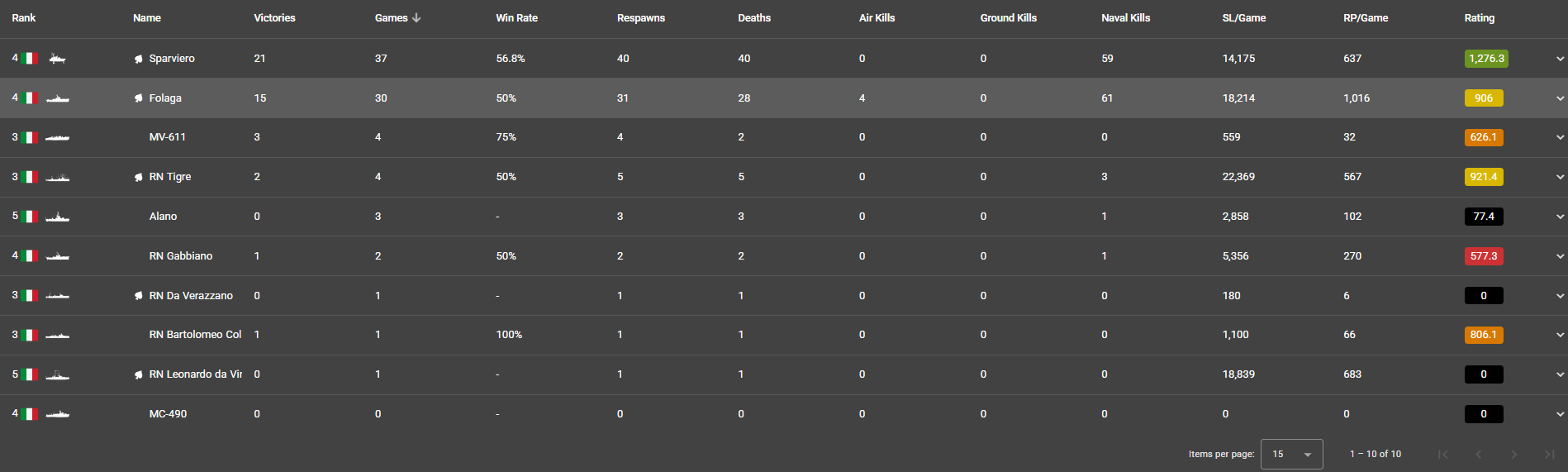Click the MV-611 vehicle name
Viewport: 1568px width, 472px height.
(168, 137)
